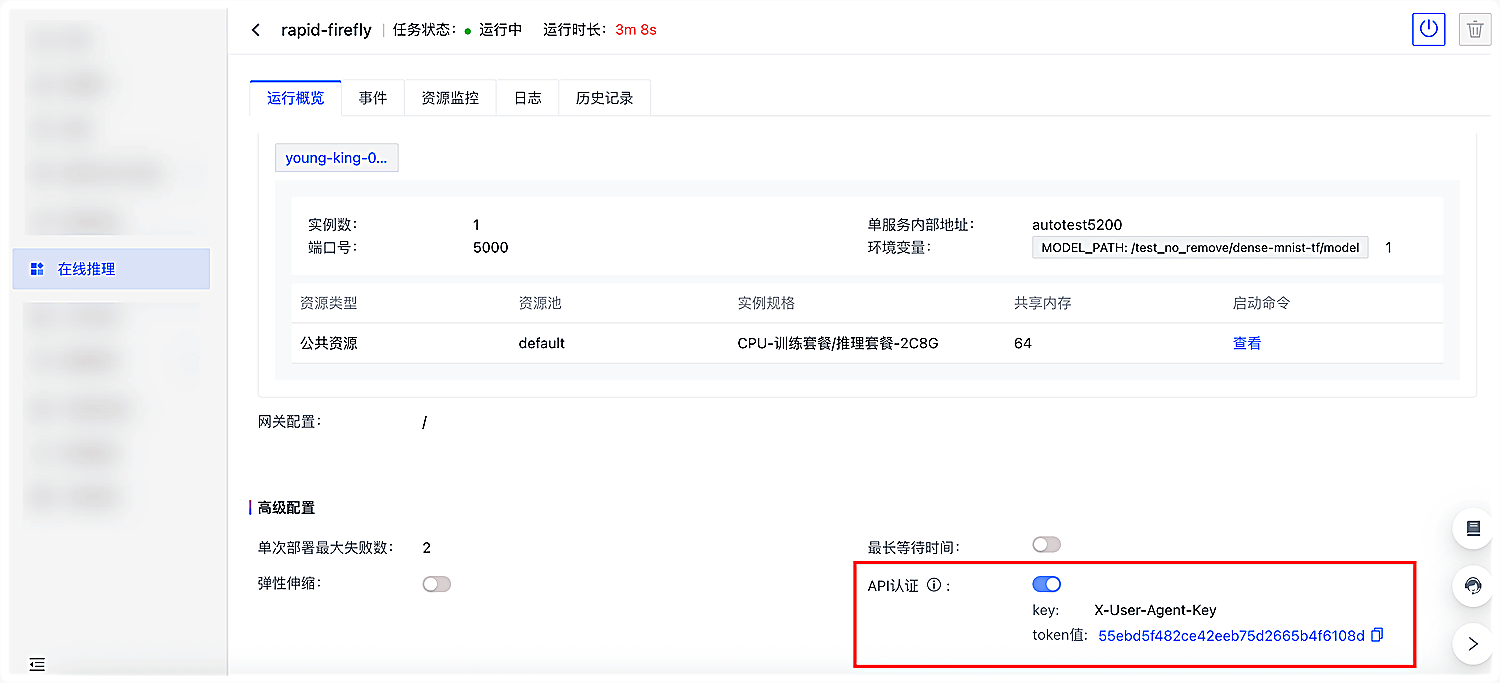
Task: Click the info icon next to API认证
Action: click(x=934, y=585)
